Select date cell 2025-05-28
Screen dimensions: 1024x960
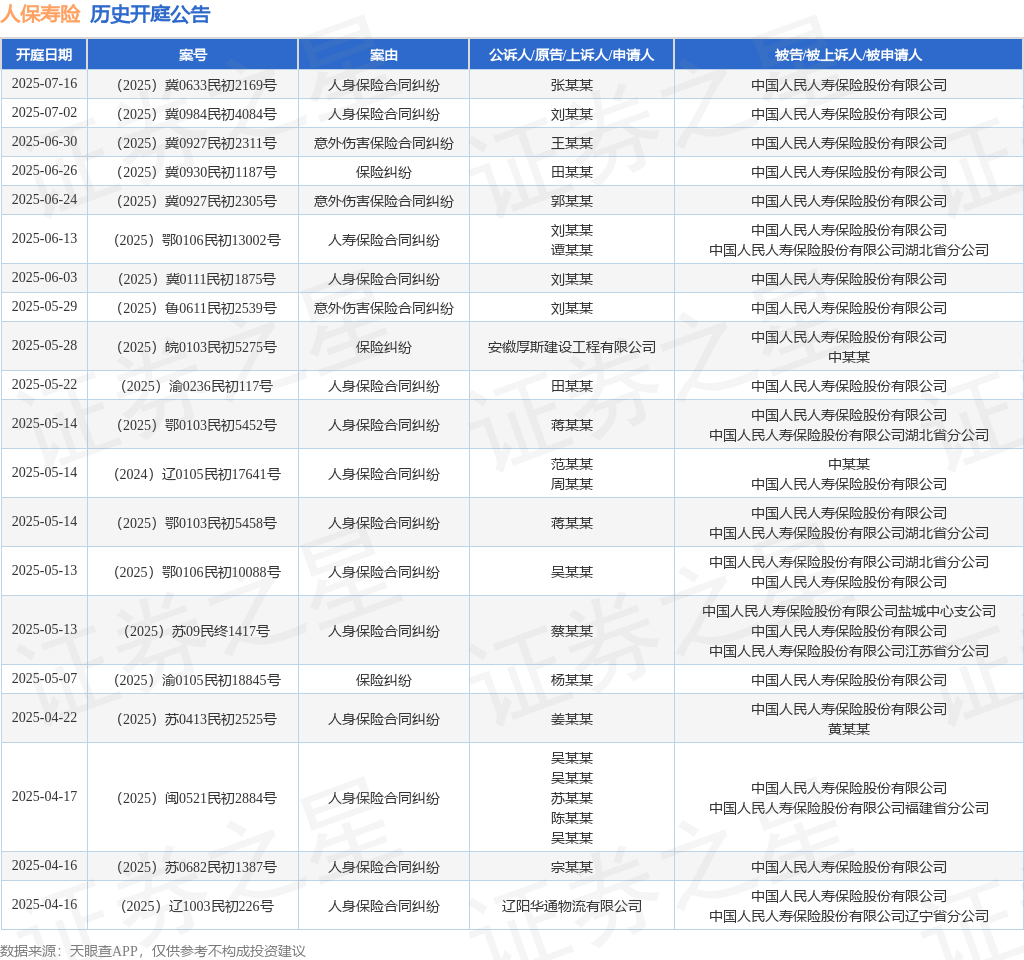[x=44, y=345]
